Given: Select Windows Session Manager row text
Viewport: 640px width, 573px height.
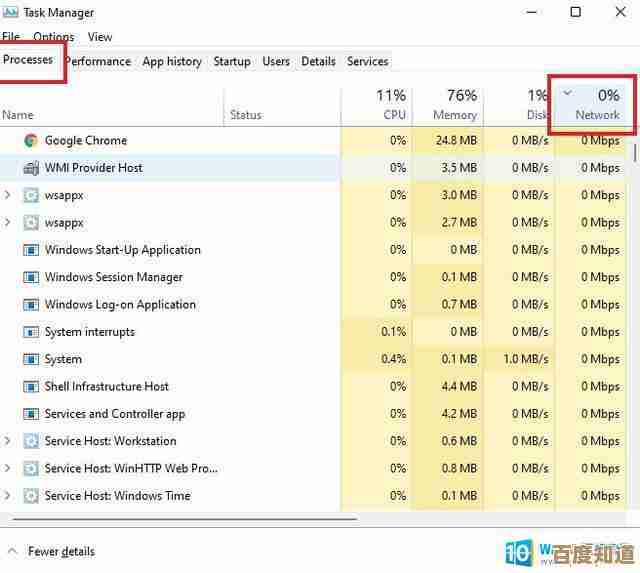Looking at the screenshot, I should (113, 277).
